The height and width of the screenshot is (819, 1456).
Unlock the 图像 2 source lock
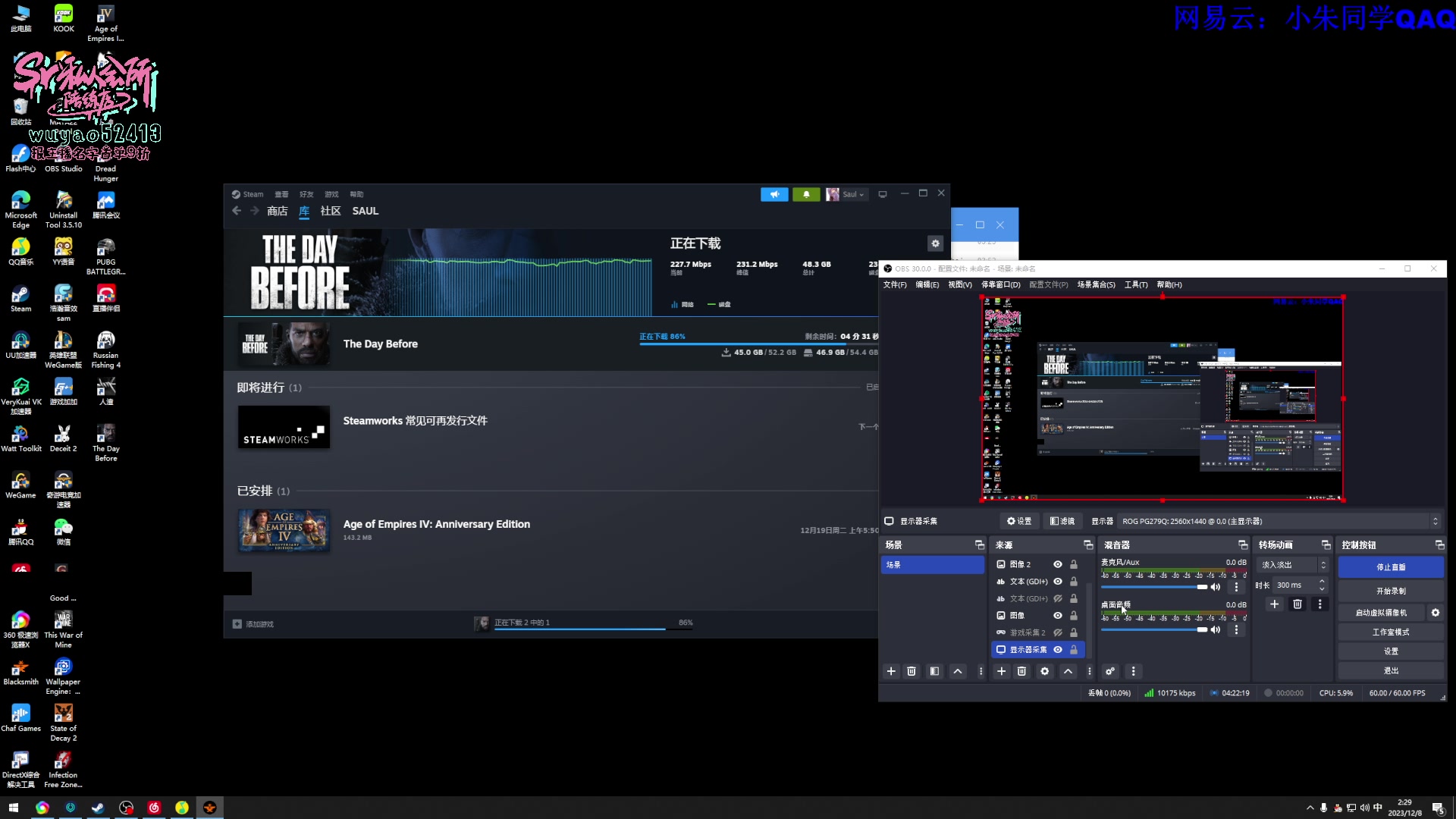coord(1073,565)
